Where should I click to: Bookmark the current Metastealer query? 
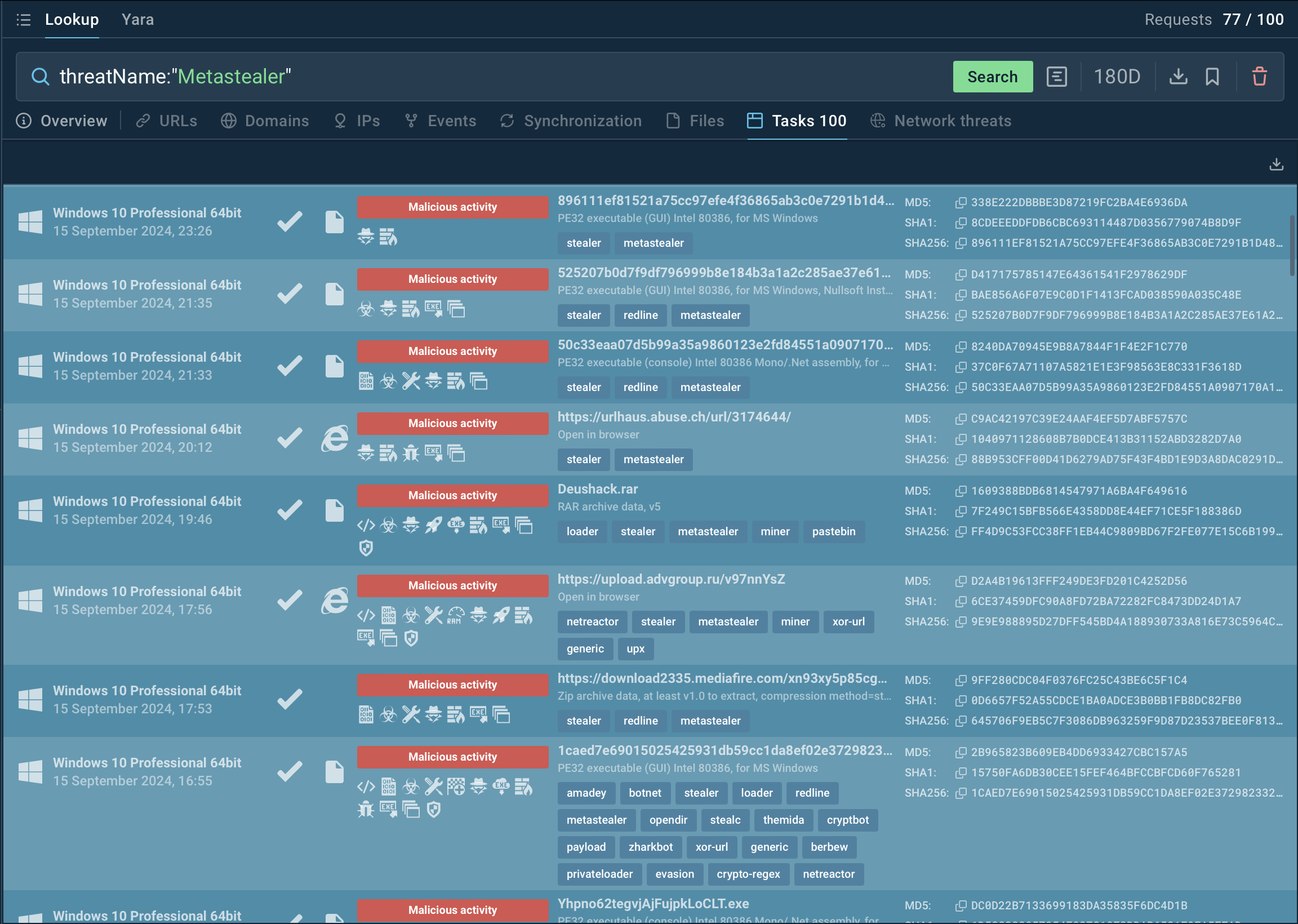(x=1212, y=76)
